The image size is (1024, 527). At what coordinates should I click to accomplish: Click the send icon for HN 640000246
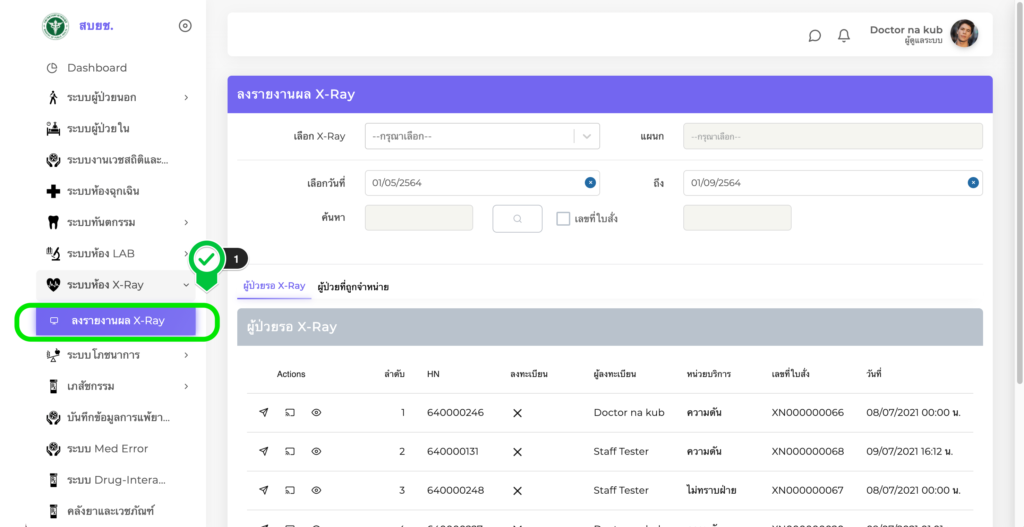[x=264, y=412]
